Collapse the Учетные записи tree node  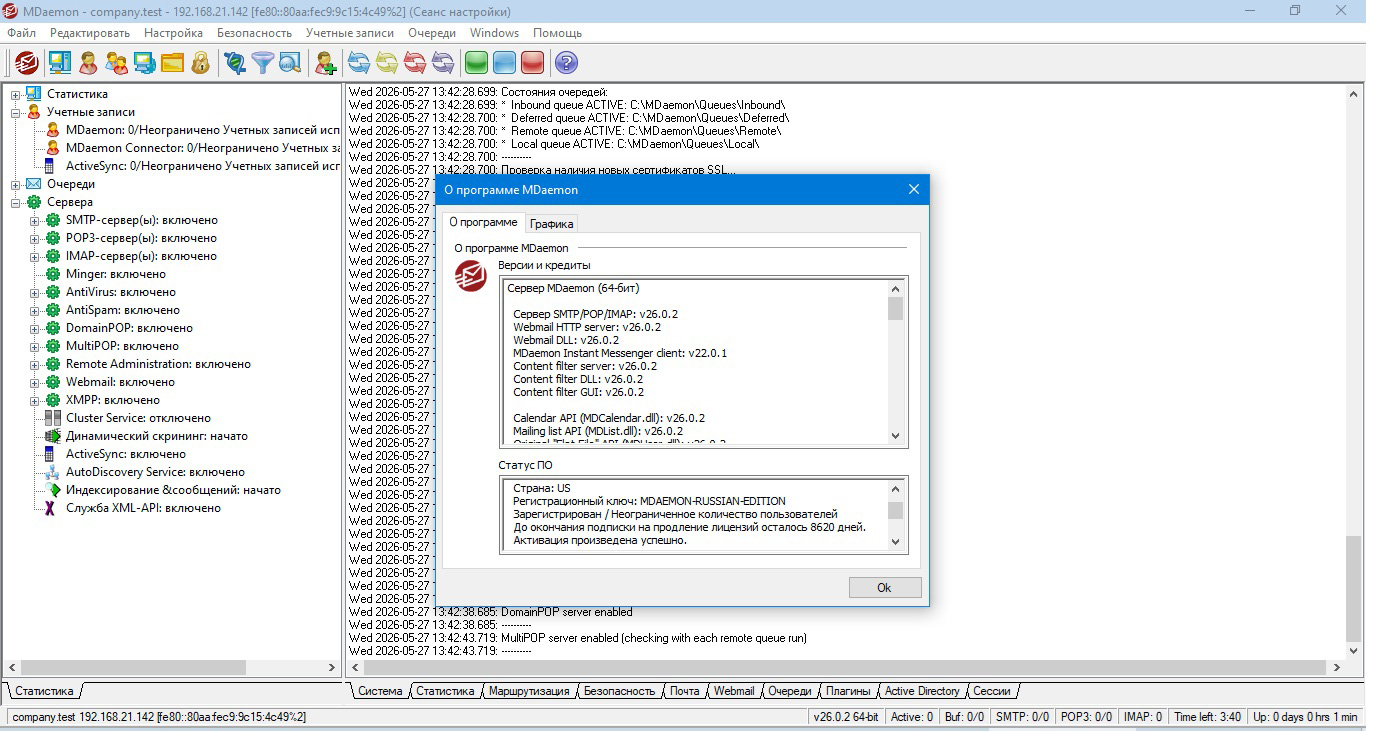tap(16, 112)
